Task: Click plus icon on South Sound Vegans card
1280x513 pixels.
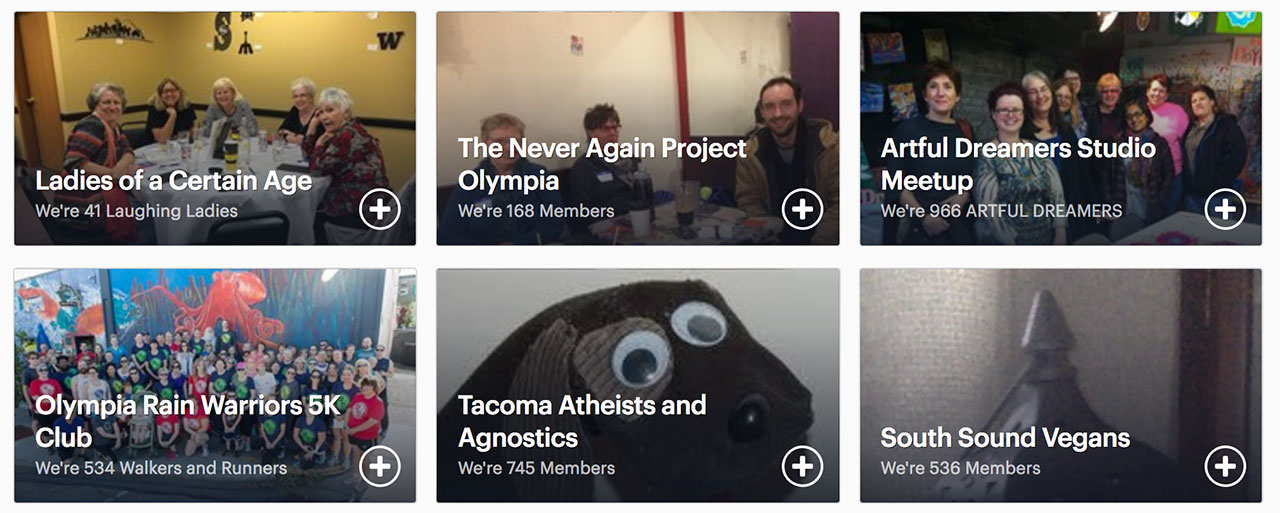Action: 1225,466
